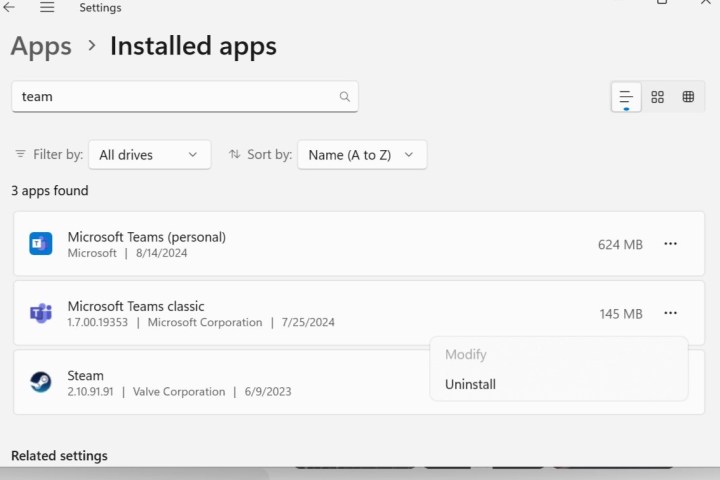The width and height of the screenshot is (720, 480).
Task: Select Modify in the context menu
Action: pyautogui.click(x=466, y=355)
